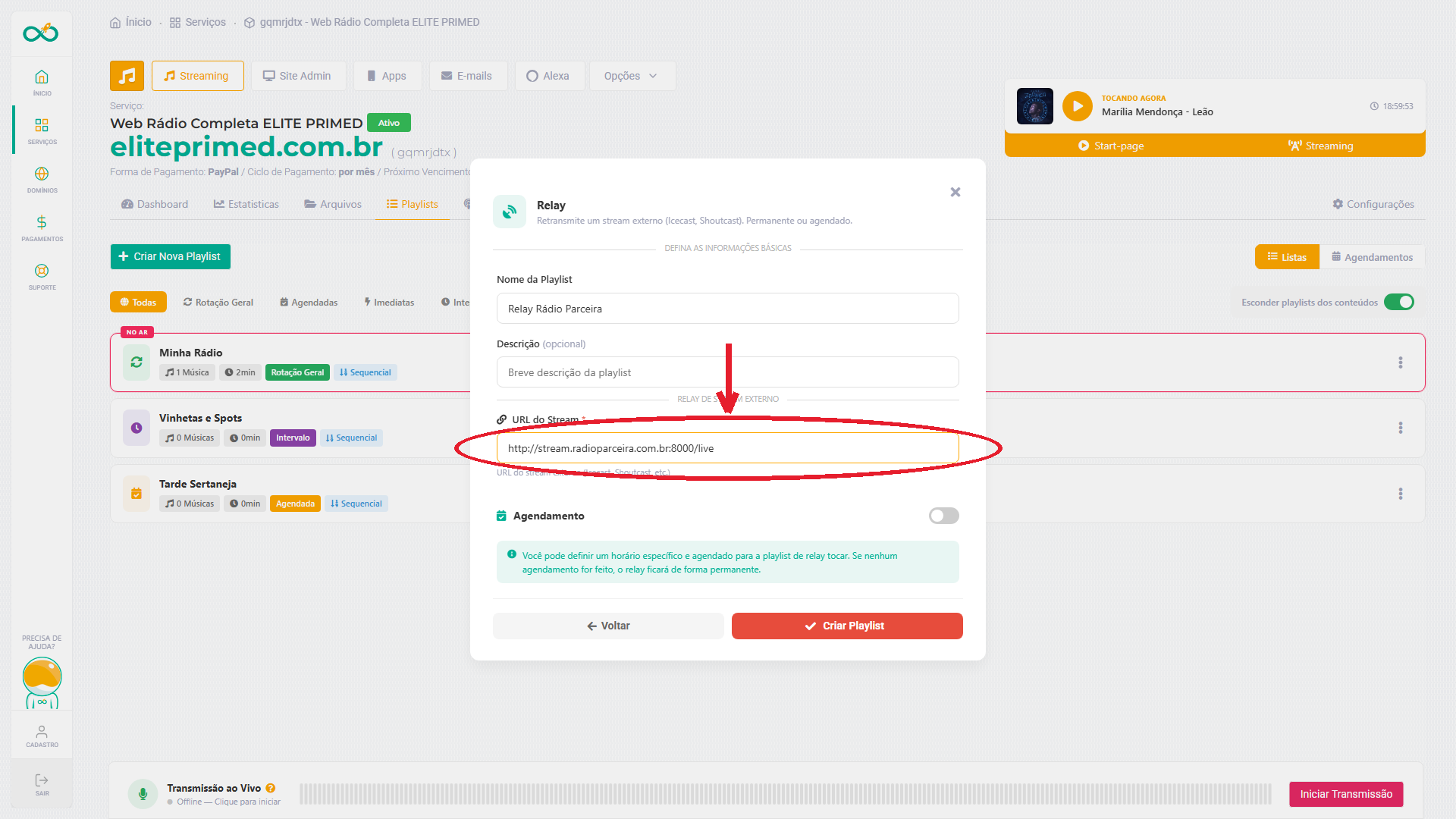The image size is (1456, 819).
Task: Open options menu for Tarde Sertaneja
Action: point(1401,494)
